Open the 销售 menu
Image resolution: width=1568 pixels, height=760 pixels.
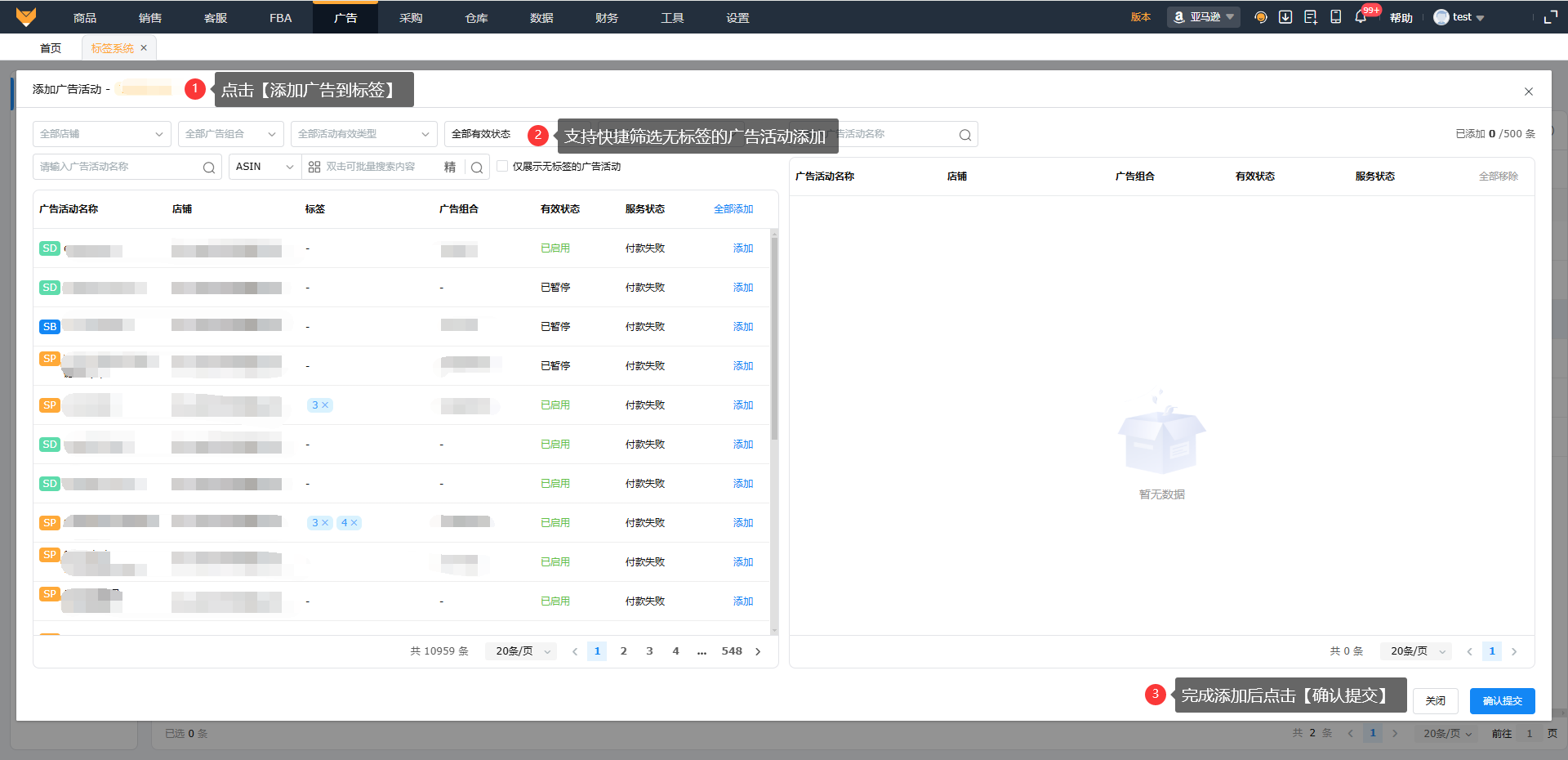(x=150, y=17)
